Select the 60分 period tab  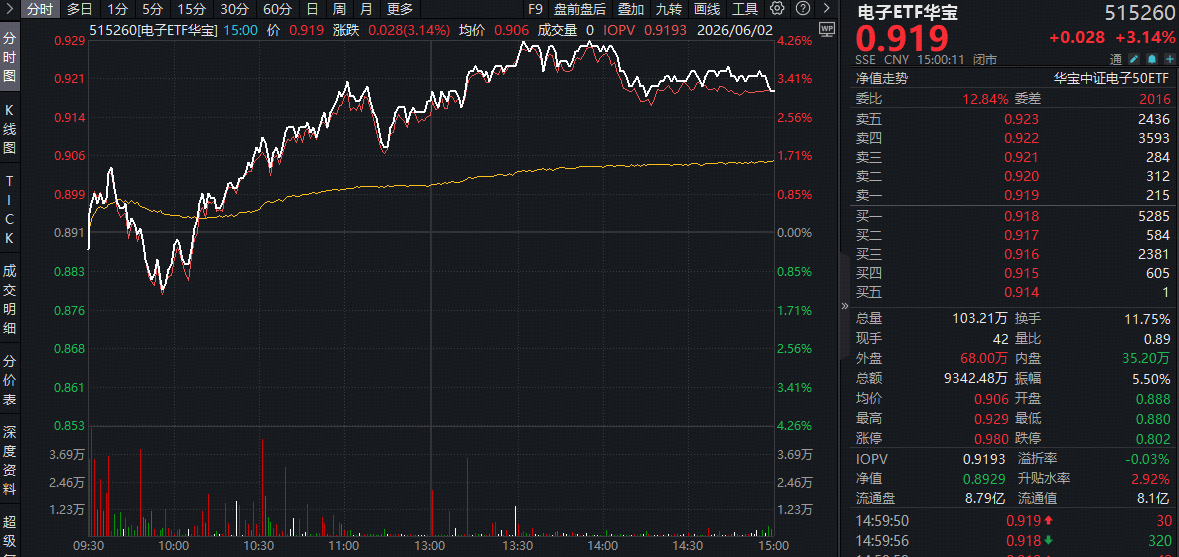(x=277, y=9)
